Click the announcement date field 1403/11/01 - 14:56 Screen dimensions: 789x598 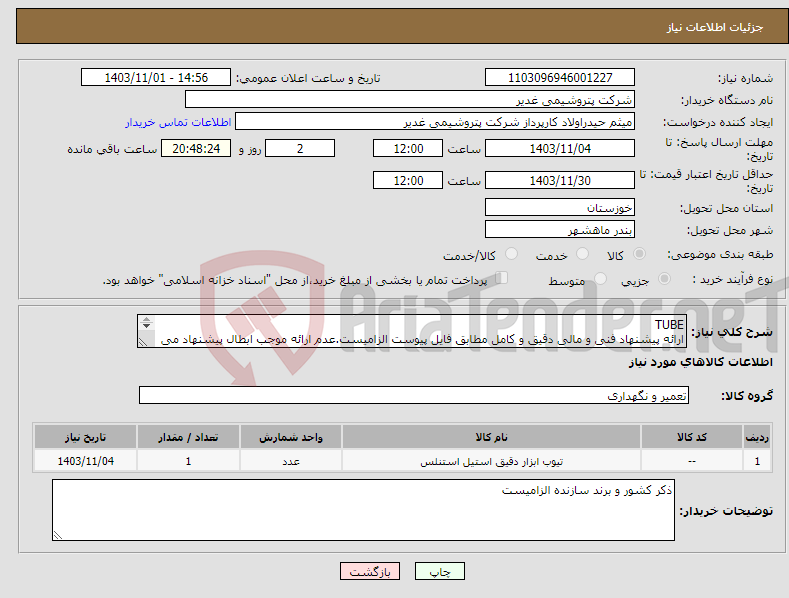pos(156,78)
